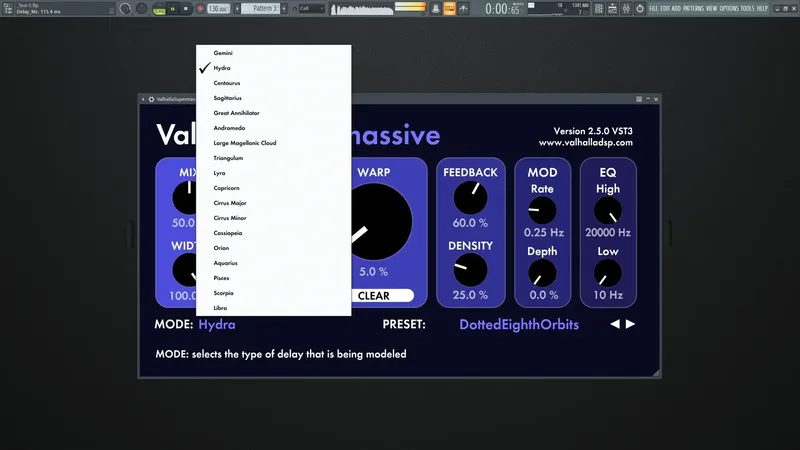Choose Cirrus Major mode
This screenshot has width=800, height=450.
coord(273,203)
